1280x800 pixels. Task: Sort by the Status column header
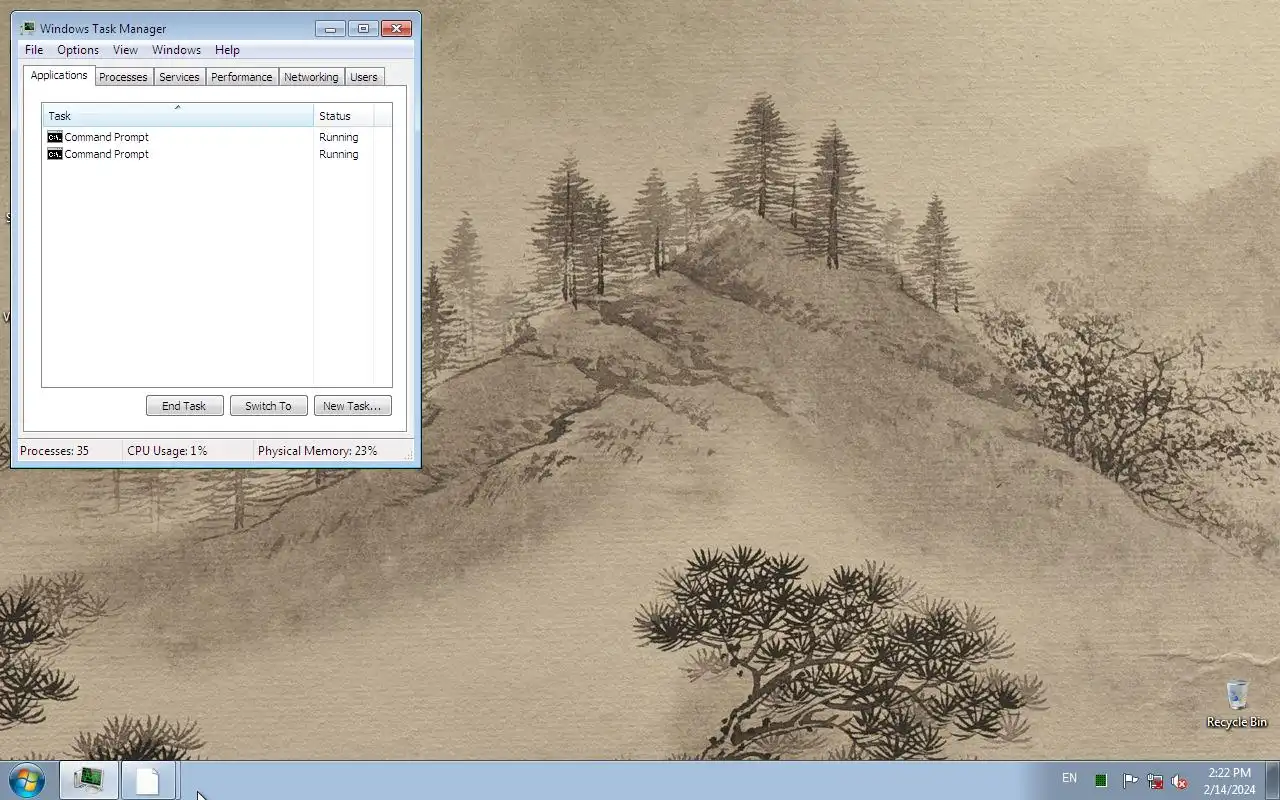pyautogui.click(x=344, y=115)
